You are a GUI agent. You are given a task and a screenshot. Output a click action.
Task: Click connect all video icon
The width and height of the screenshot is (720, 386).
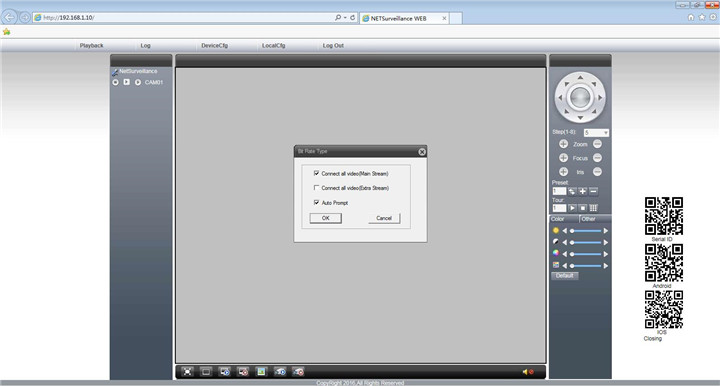coord(225,372)
